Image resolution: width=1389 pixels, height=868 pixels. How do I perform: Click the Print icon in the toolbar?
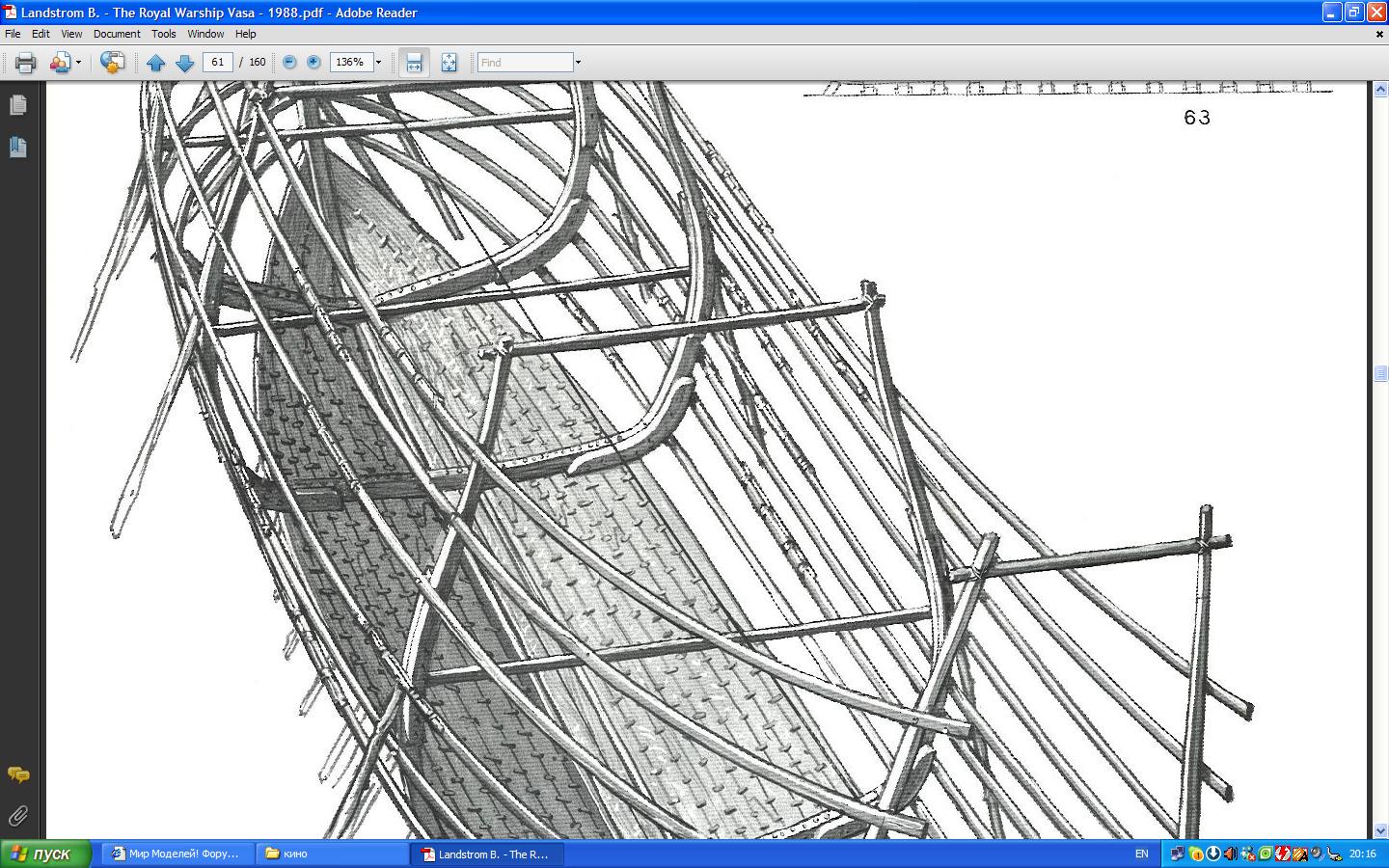coord(25,63)
